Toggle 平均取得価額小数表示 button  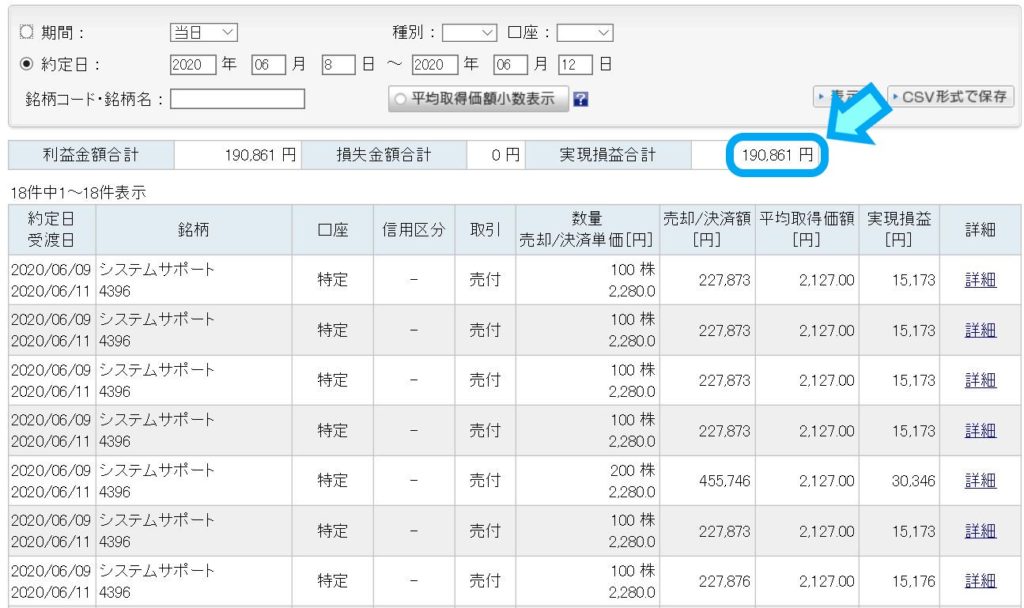coord(478,99)
